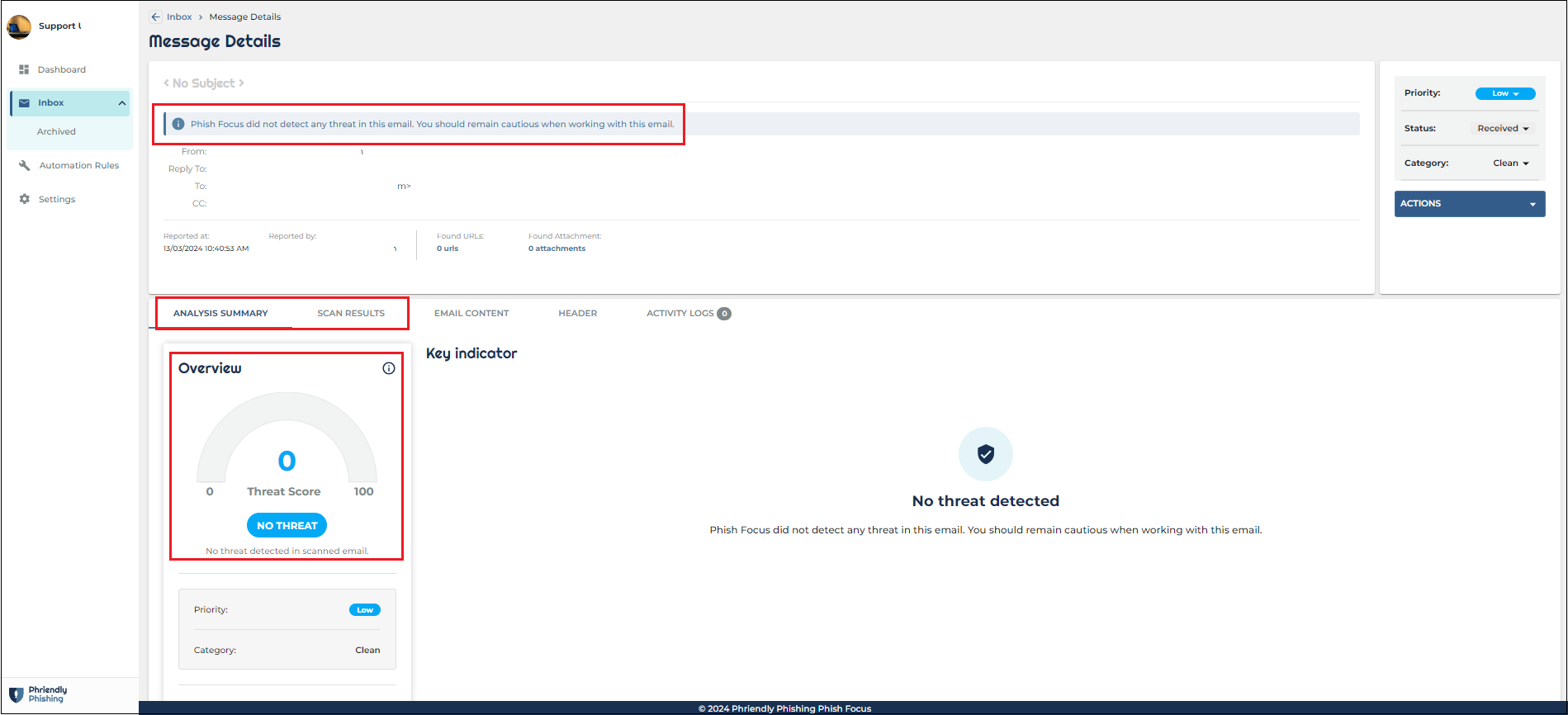Image resolution: width=1568 pixels, height=715 pixels.
Task: Open the Status Received dropdown
Action: click(1504, 129)
